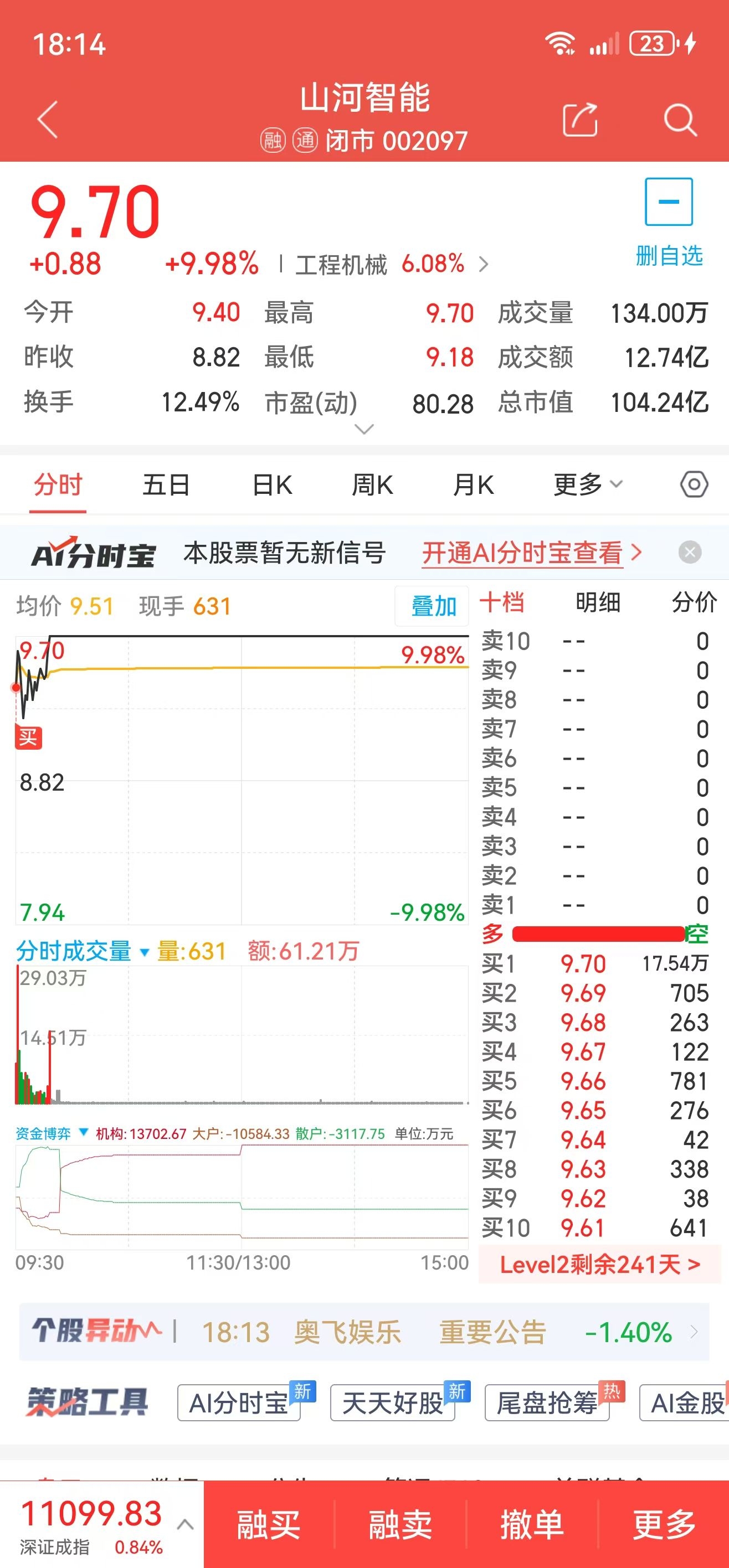Tap the 总市值 104.24亿 value

[660, 403]
